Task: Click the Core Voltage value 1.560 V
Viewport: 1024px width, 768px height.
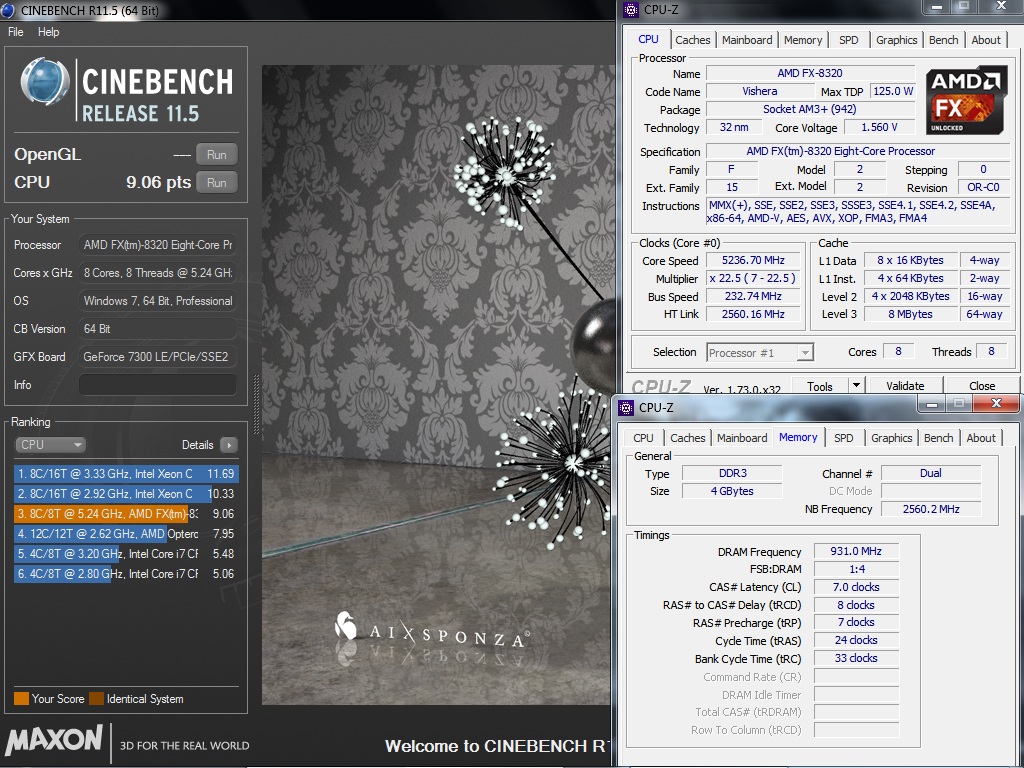Action: pyautogui.click(x=879, y=127)
